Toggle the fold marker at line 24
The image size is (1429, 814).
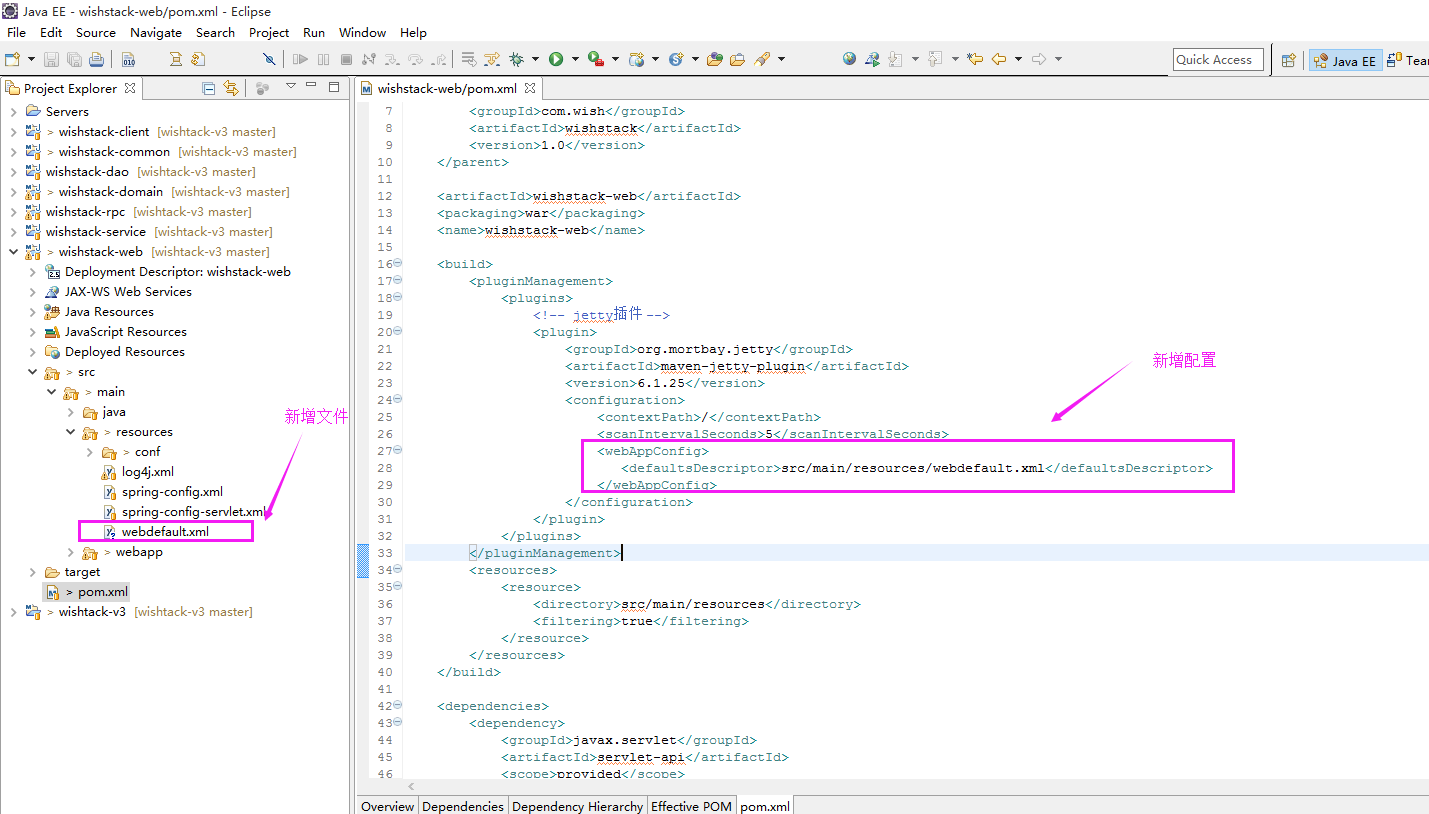pyautogui.click(x=397, y=400)
